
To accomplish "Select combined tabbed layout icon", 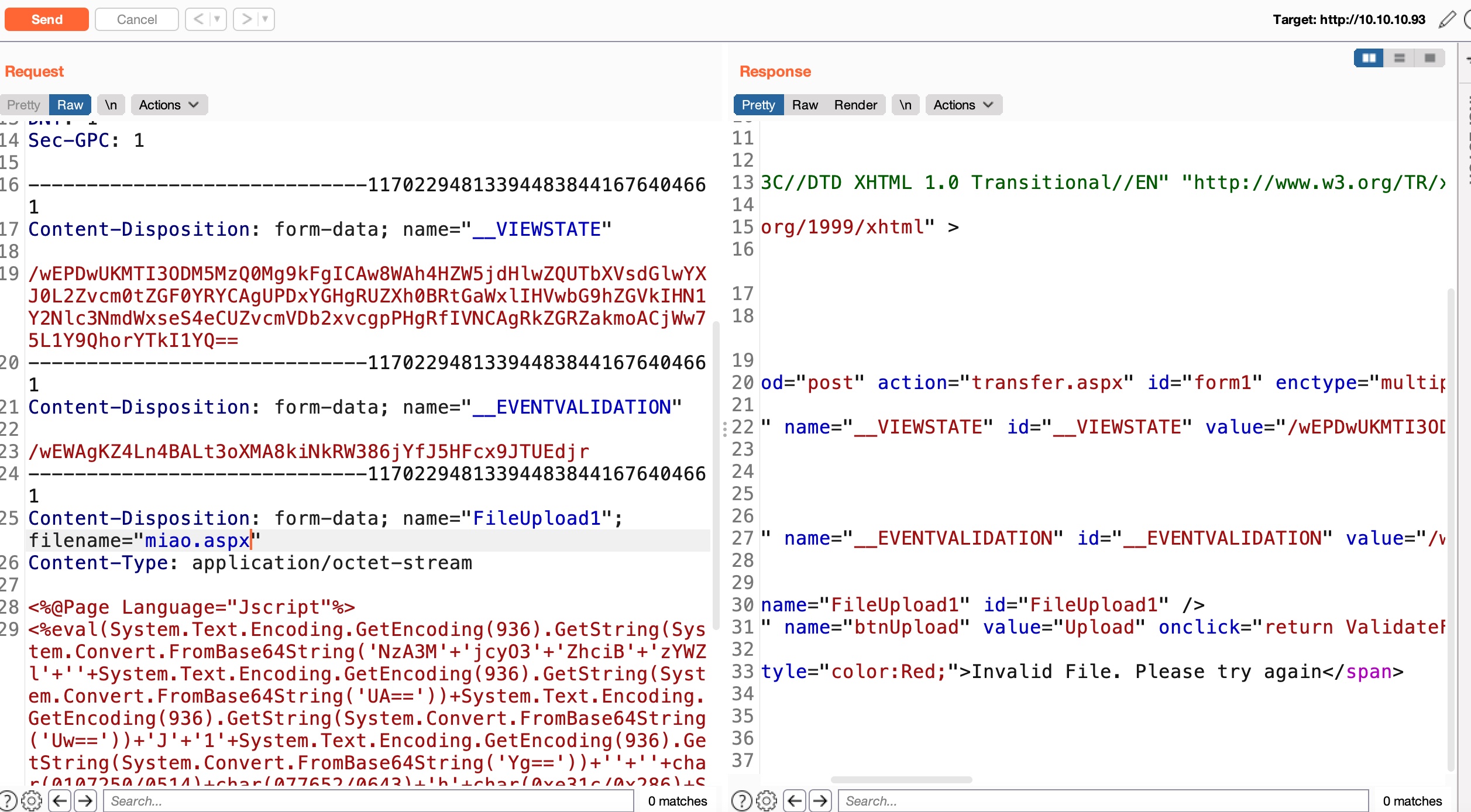I will pos(1429,58).
